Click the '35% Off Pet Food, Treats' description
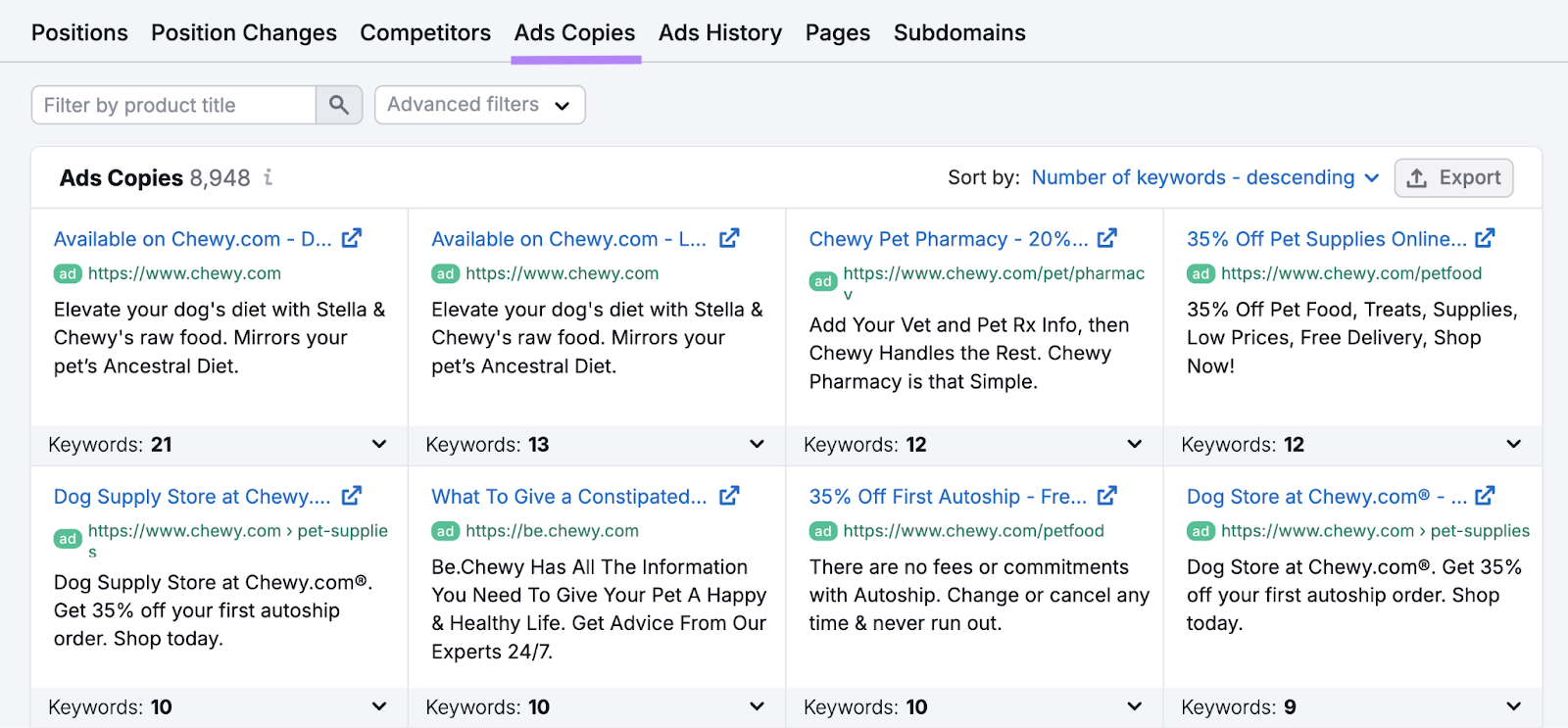1568x728 pixels. coord(1352,338)
